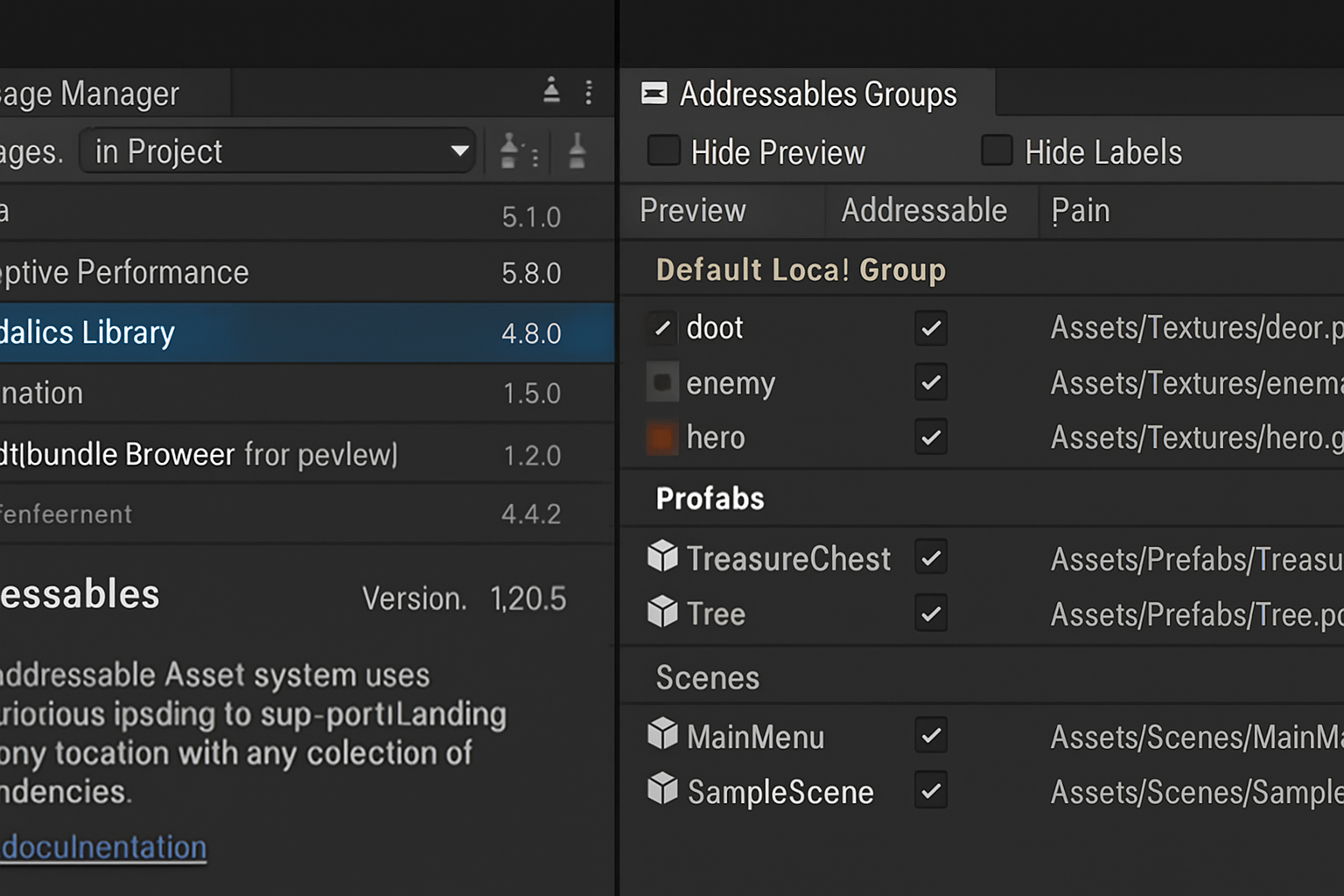Image resolution: width=1344 pixels, height=896 pixels.
Task: Click the Assets/Scenes/Sample path cell
Action: point(1197,792)
